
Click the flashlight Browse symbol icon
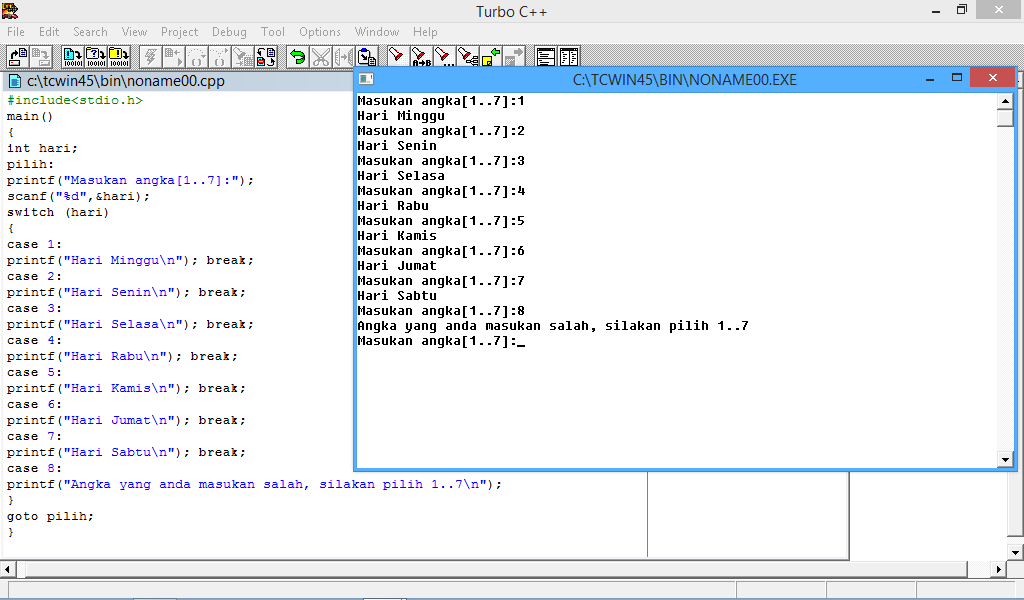[468, 57]
